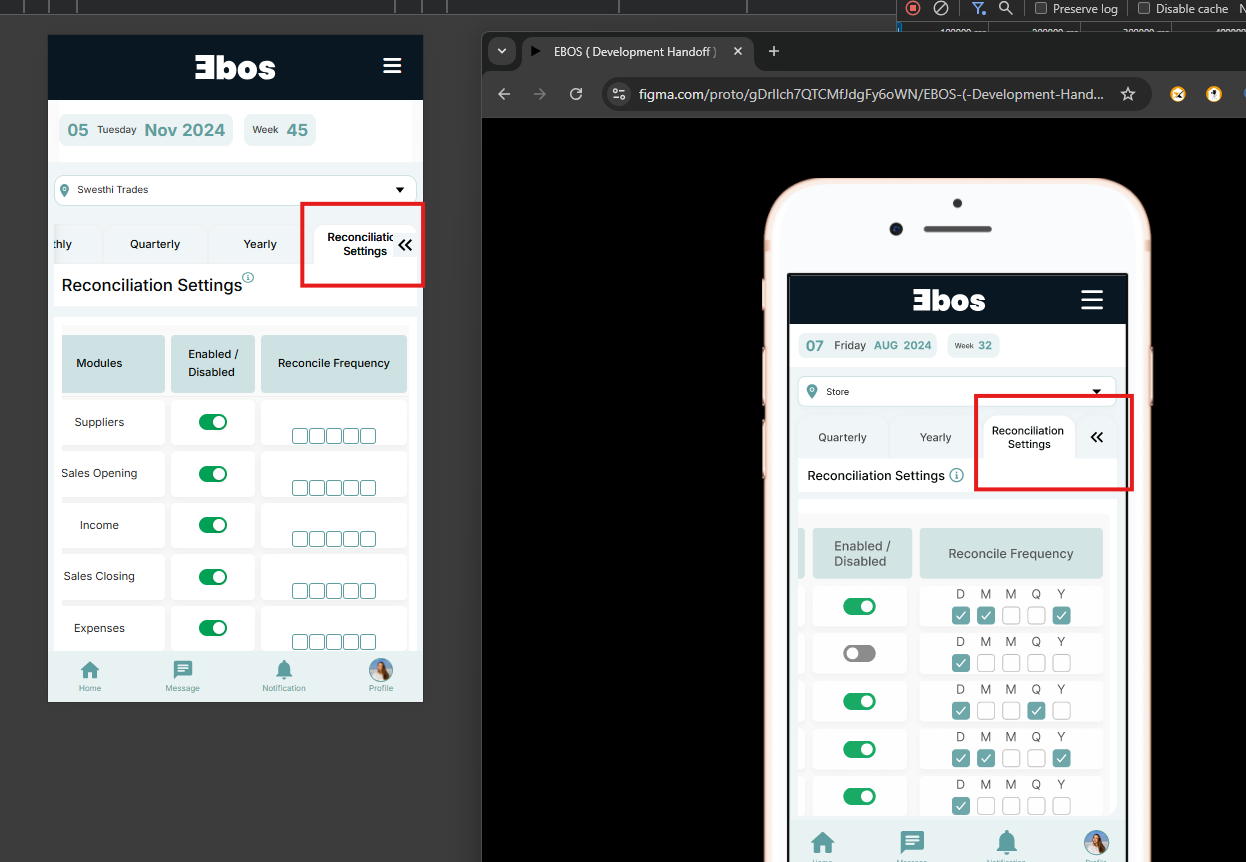Click the bell icon in the Figma prototype nav bar
The image size is (1246, 862).
(1007, 843)
